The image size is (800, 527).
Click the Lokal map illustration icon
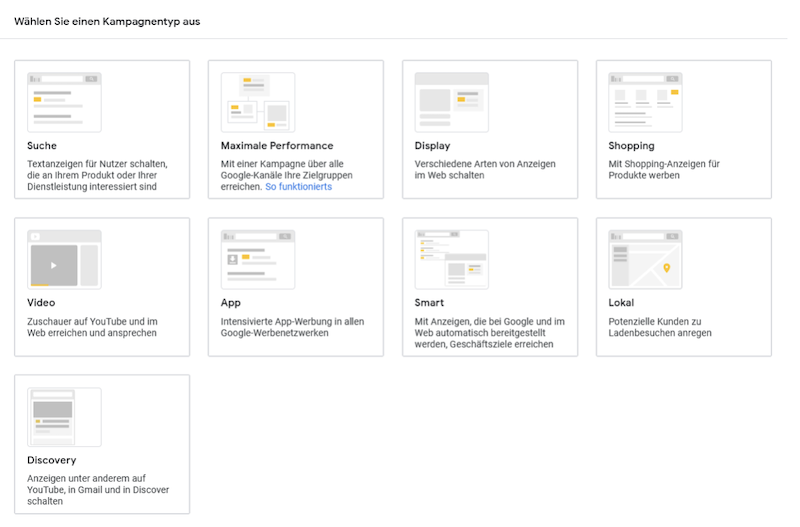click(645, 260)
